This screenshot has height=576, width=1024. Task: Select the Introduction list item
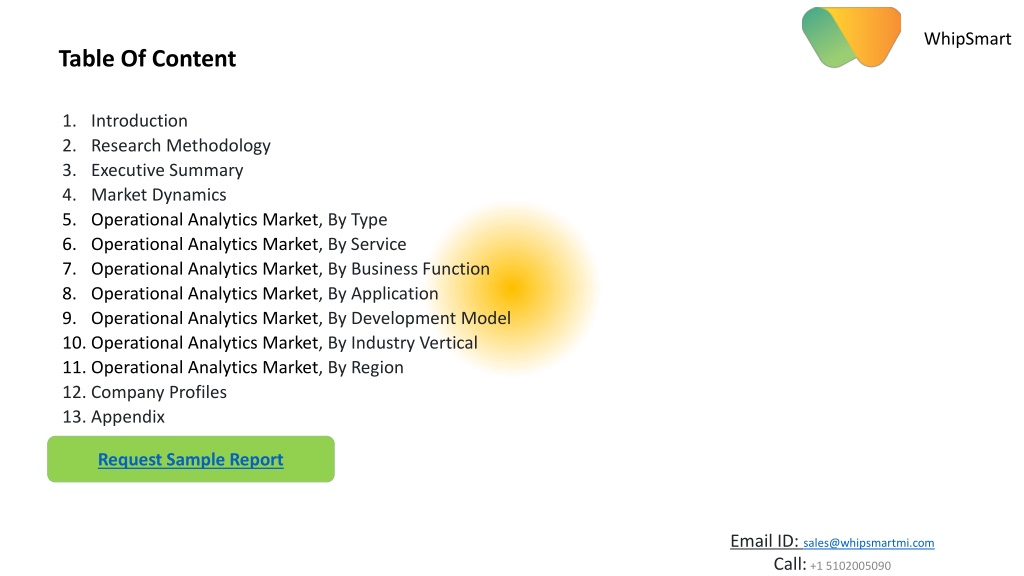click(139, 121)
